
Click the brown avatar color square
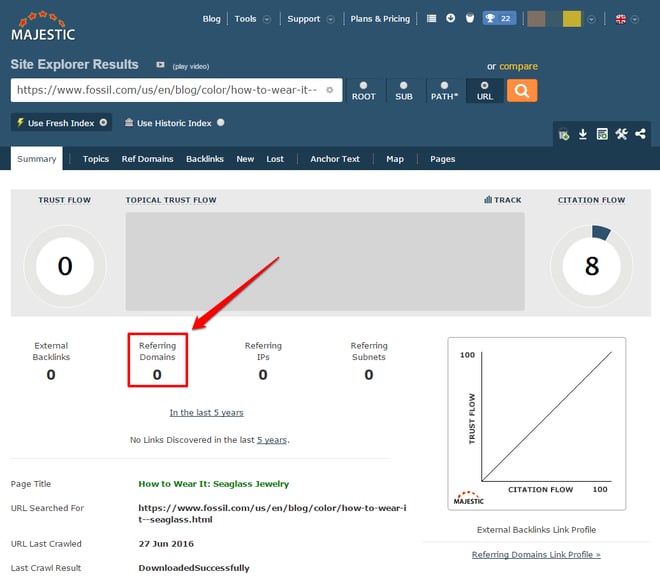pyautogui.click(x=536, y=19)
